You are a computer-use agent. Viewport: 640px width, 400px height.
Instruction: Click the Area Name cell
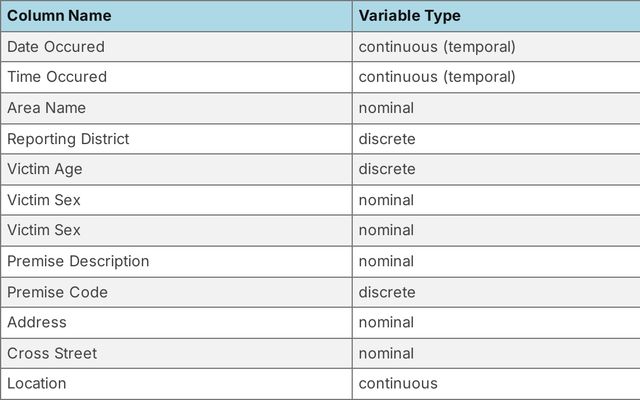click(47, 108)
